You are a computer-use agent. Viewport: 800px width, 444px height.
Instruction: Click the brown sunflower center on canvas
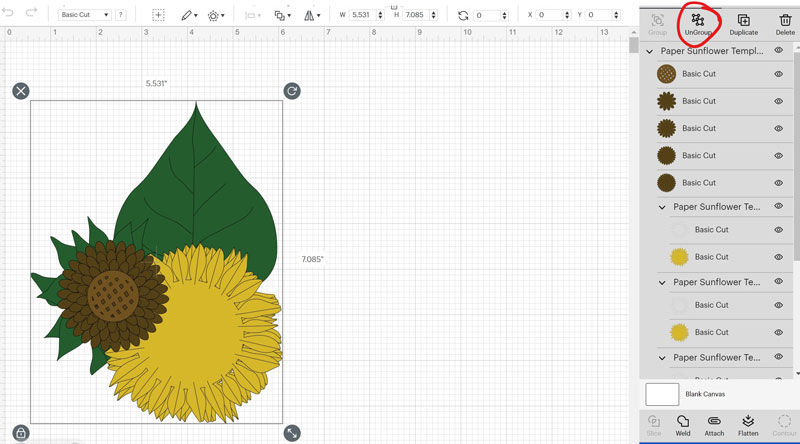113,295
